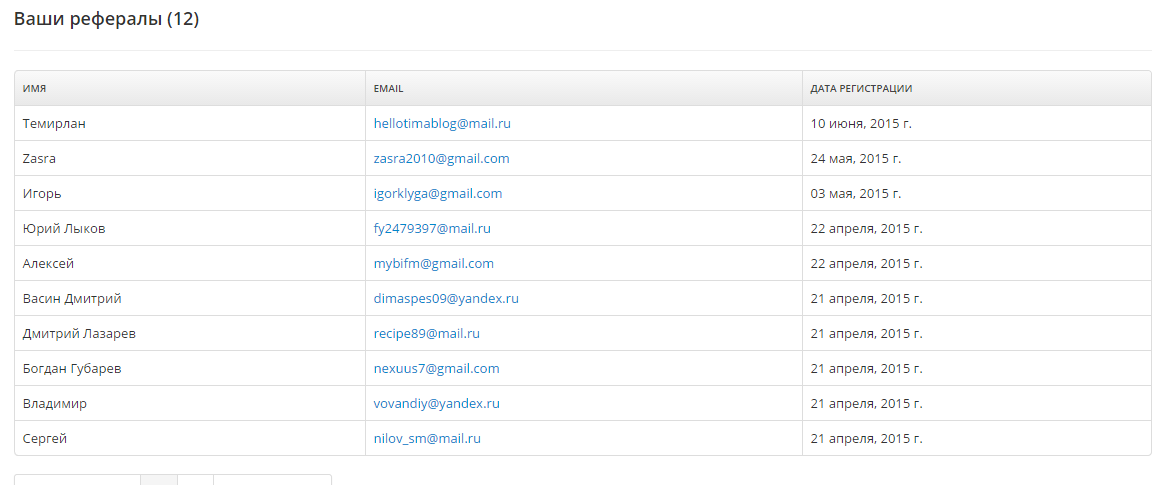
Task: Select the name Дмитрий Лазарев
Action: point(79,333)
